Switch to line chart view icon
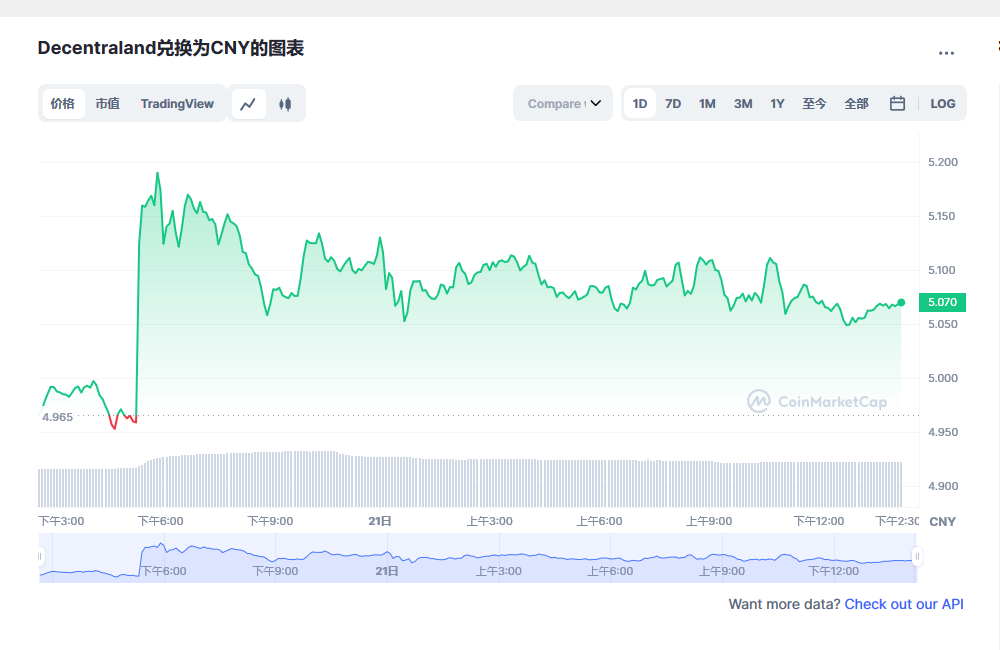 tap(248, 104)
